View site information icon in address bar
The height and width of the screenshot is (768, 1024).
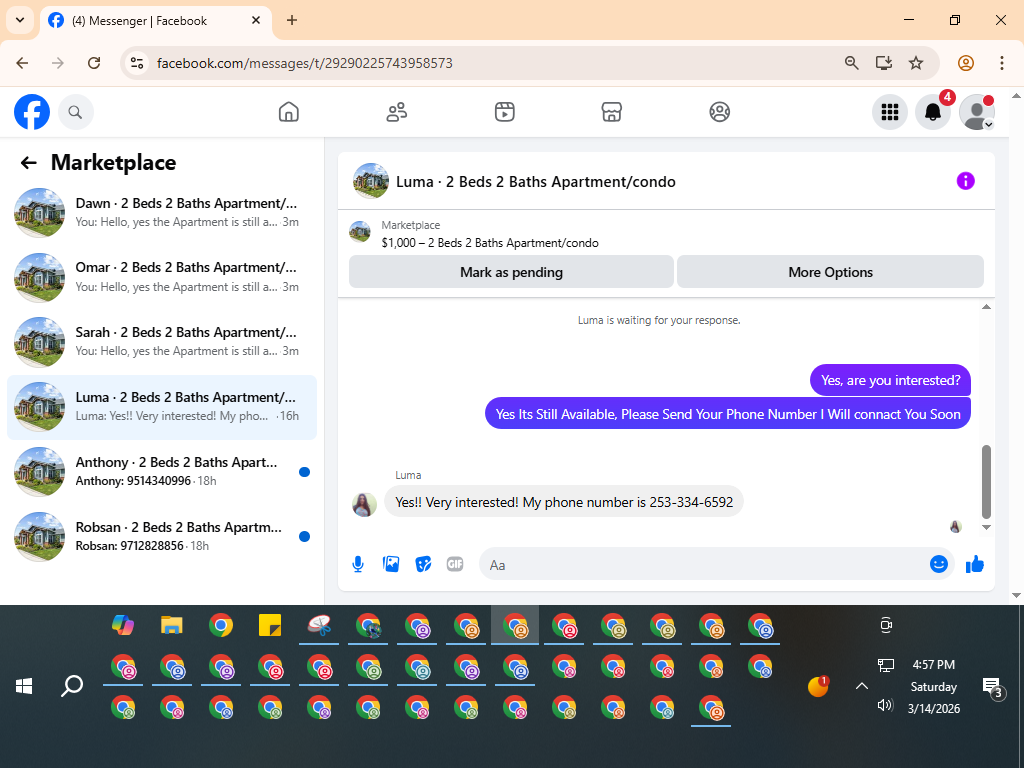[x=137, y=63]
